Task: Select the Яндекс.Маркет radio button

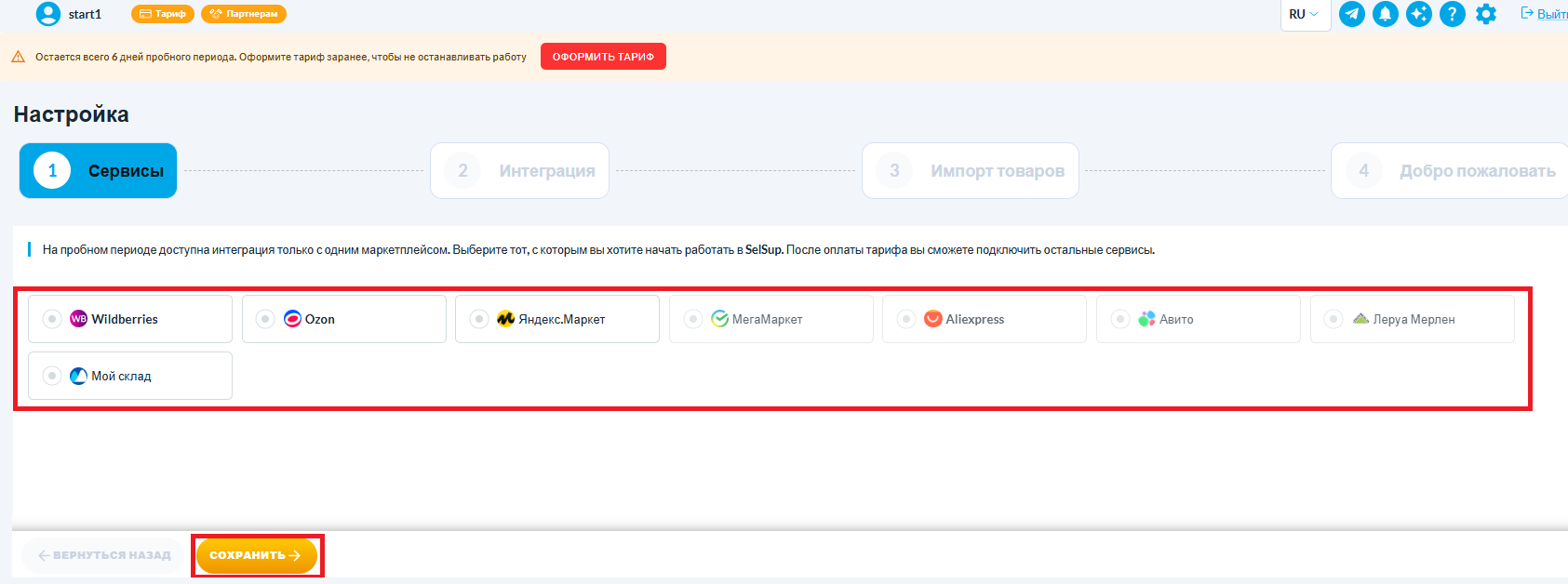Action: click(479, 319)
